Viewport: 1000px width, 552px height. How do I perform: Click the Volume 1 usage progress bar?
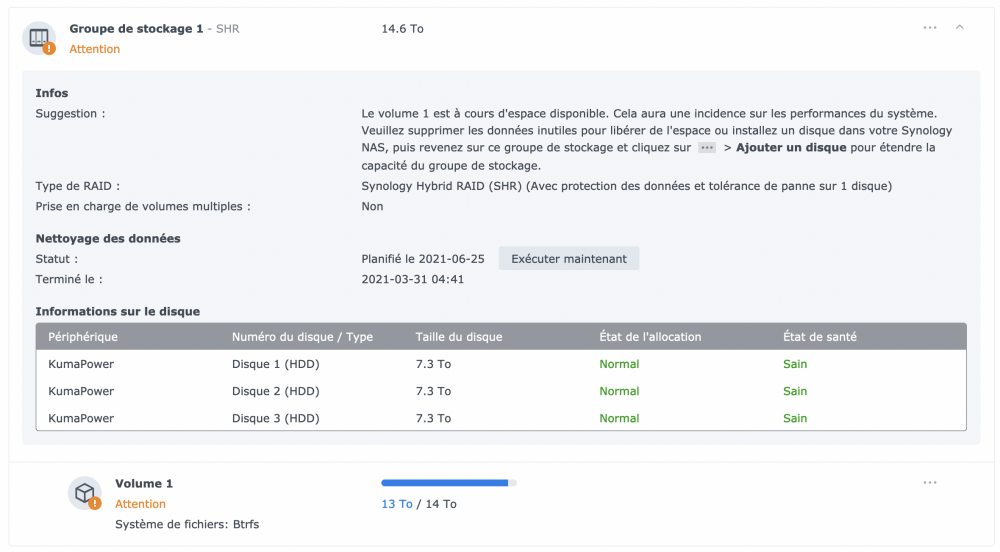[x=449, y=483]
